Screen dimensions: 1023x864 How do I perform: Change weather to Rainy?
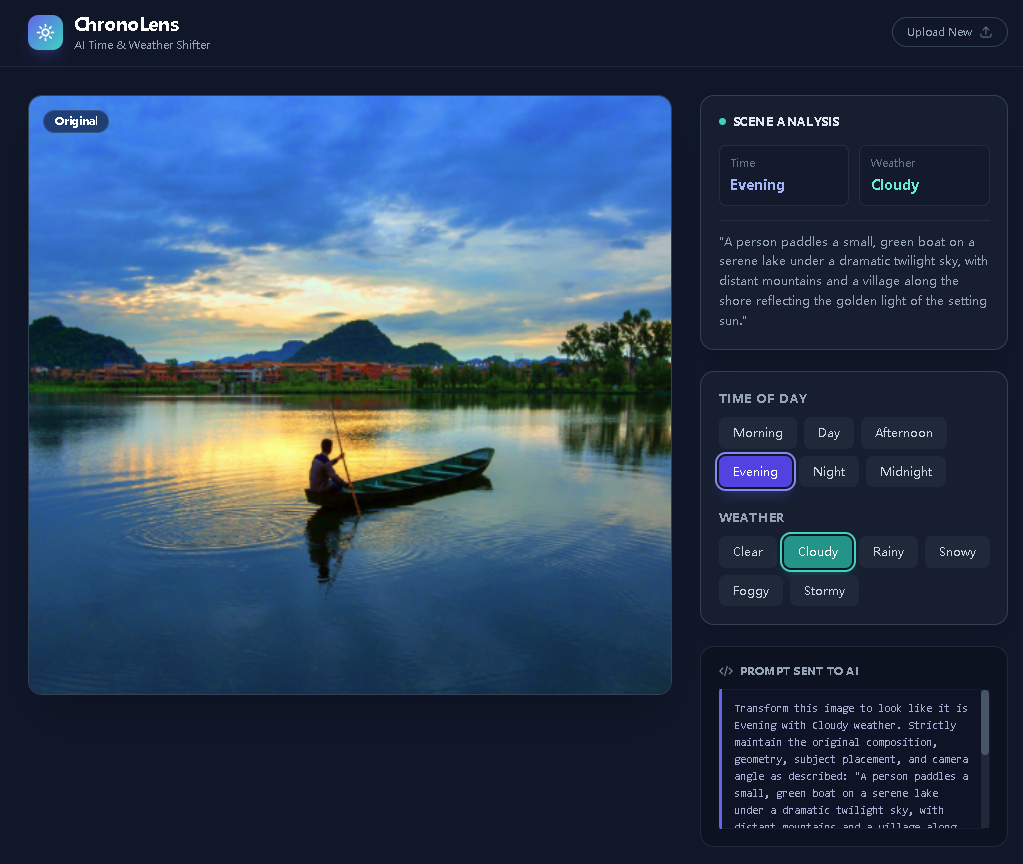tap(887, 552)
